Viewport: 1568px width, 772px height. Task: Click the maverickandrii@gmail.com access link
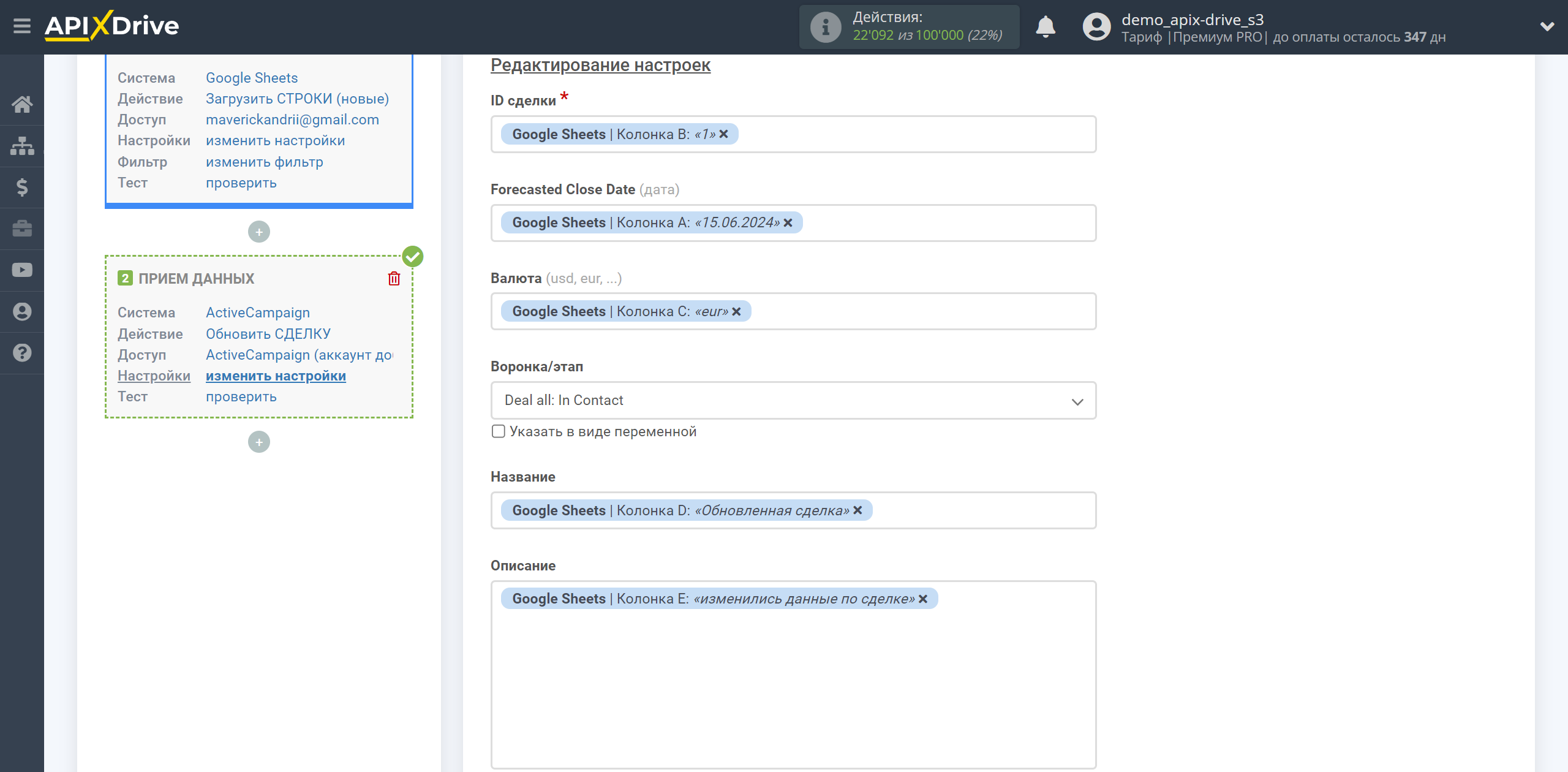292,119
